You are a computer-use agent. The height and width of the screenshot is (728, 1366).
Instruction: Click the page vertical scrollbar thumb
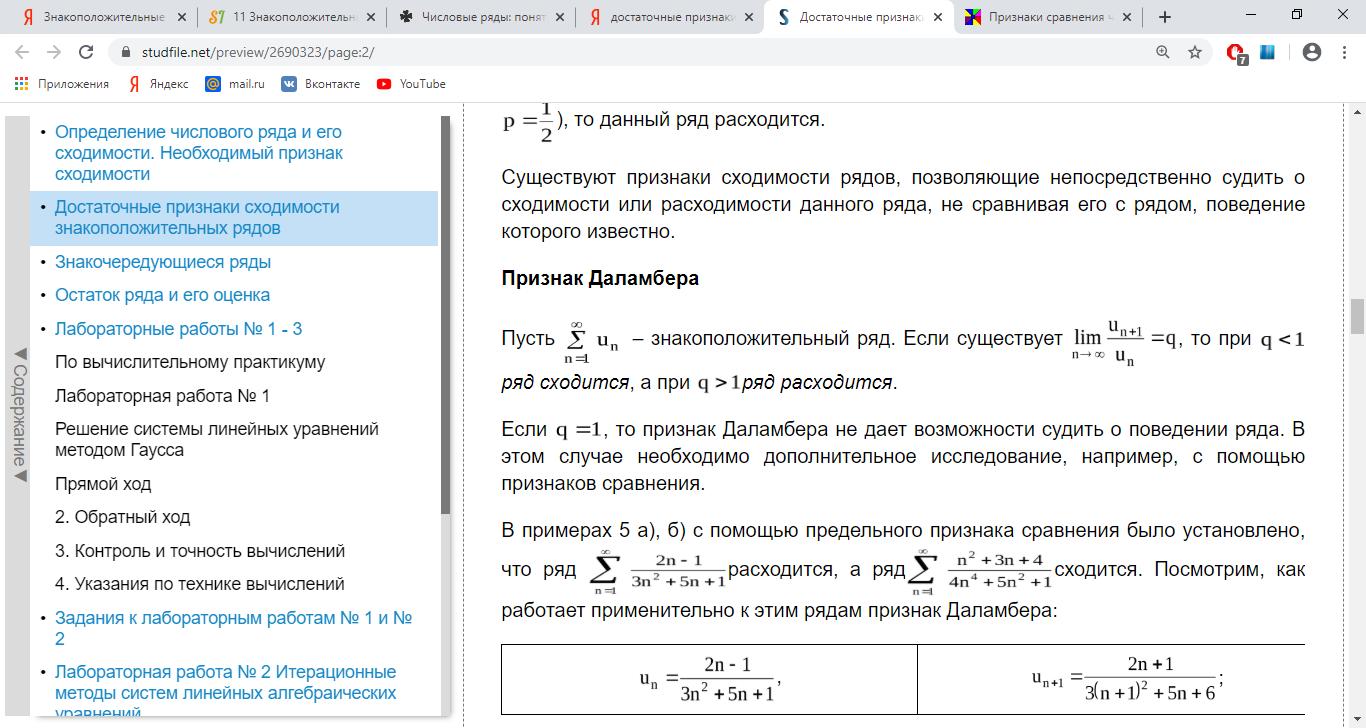(1357, 317)
